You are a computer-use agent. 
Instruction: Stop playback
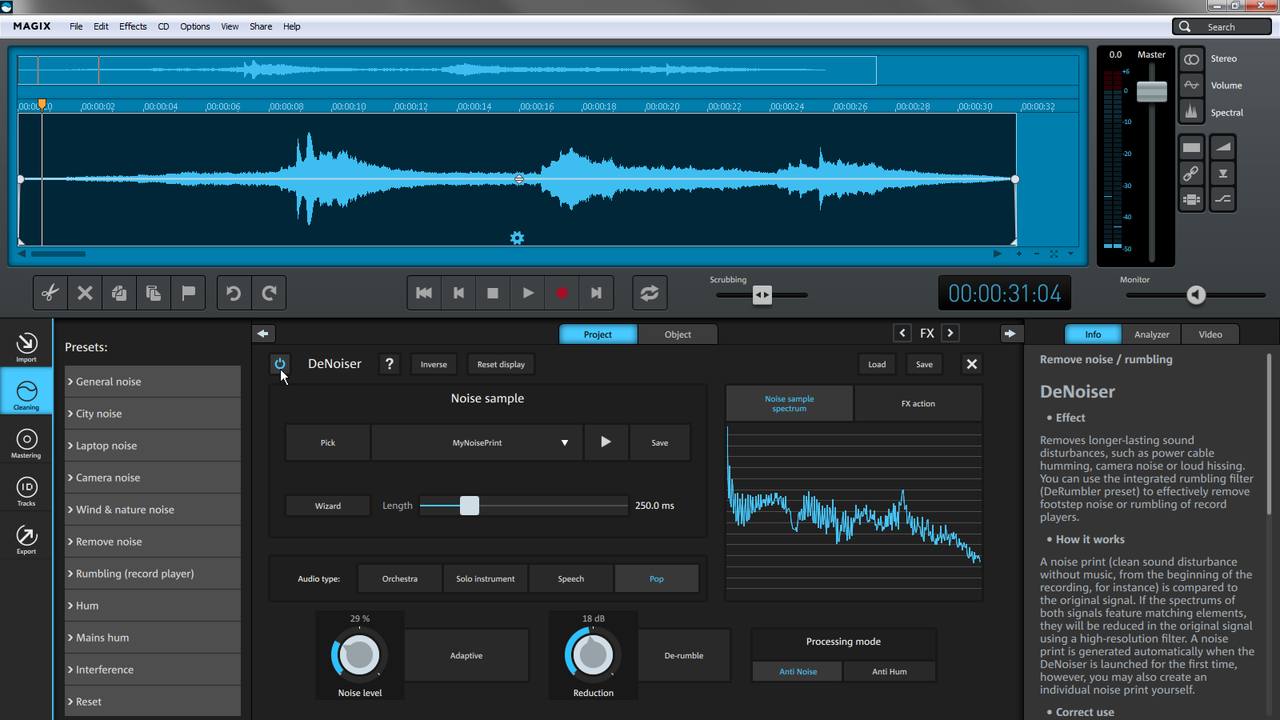[x=493, y=293]
